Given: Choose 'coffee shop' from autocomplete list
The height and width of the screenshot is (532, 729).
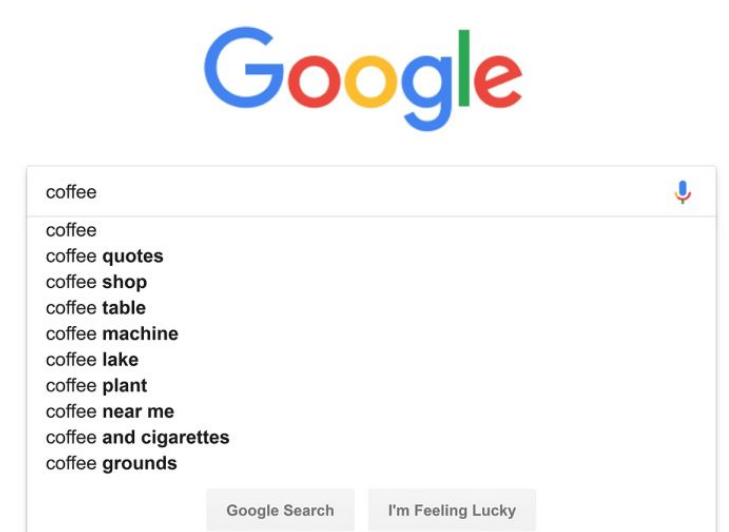Looking at the screenshot, I should click(x=371, y=282).
